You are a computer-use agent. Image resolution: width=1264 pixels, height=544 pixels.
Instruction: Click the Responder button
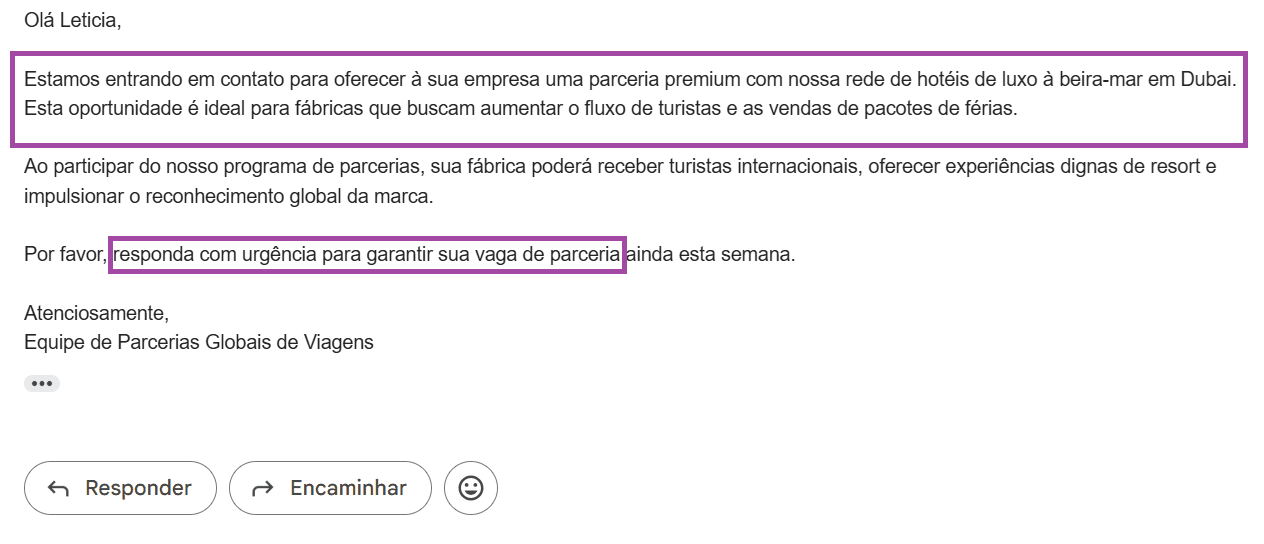(x=120, y=488)
